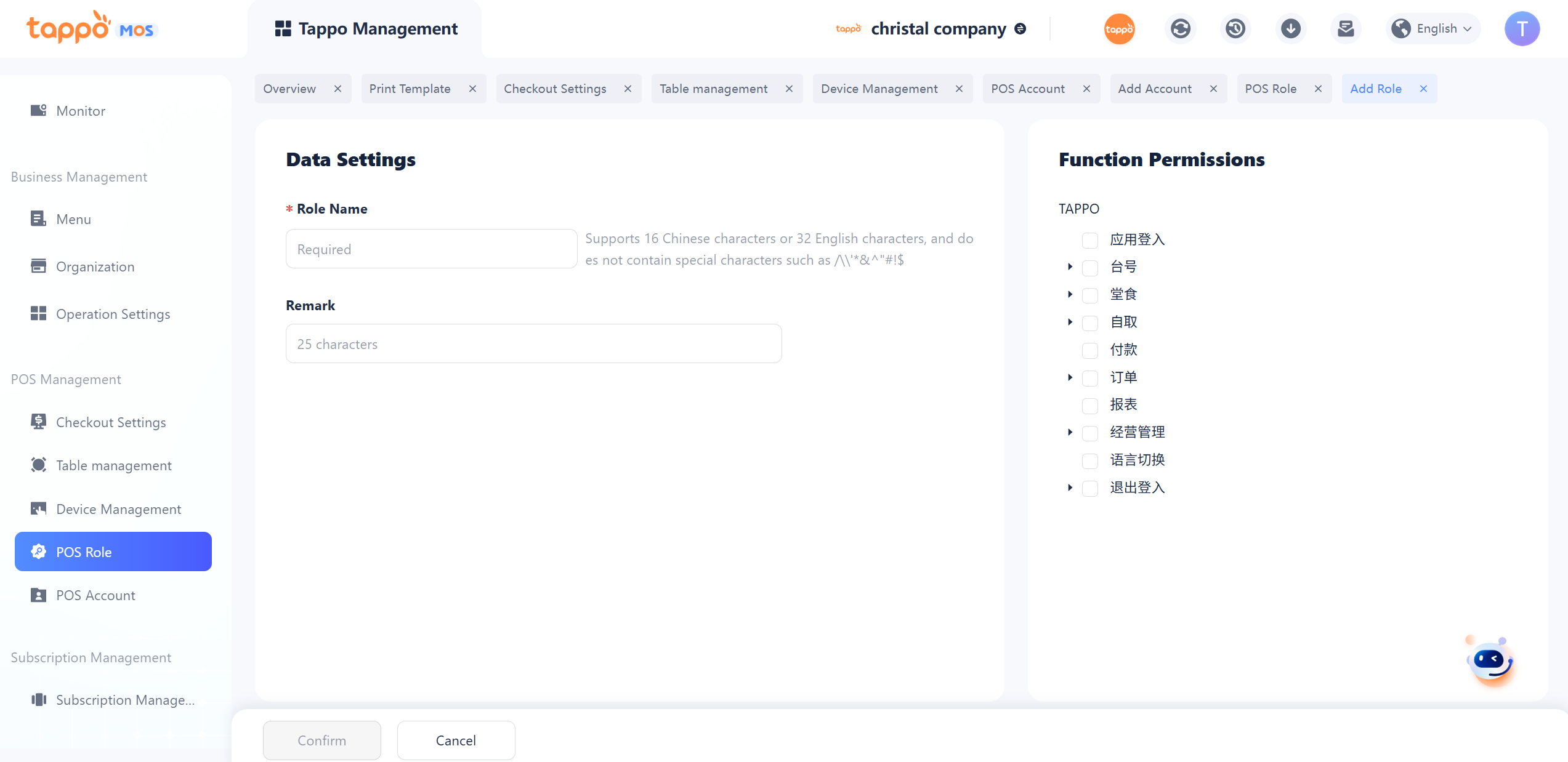The image size is (1568, 762).
Task: Expand the 经营管理 permission tree node
Action: (1070, 433)
